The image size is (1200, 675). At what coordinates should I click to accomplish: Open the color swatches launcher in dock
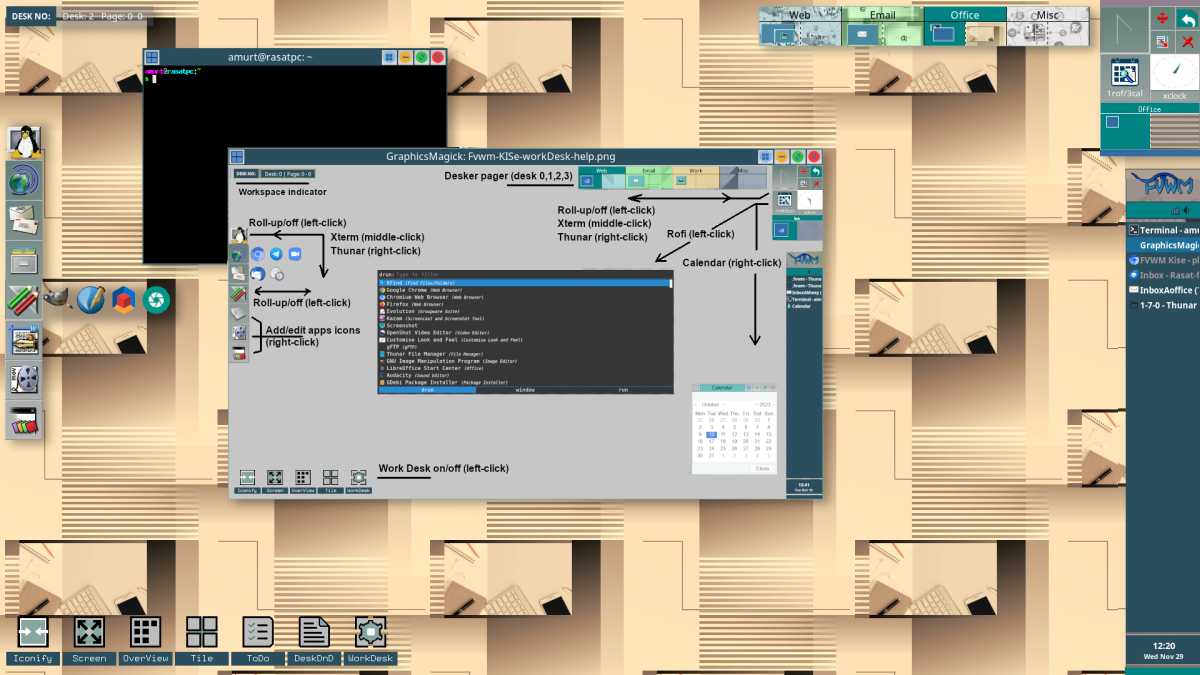coord(24,420)
